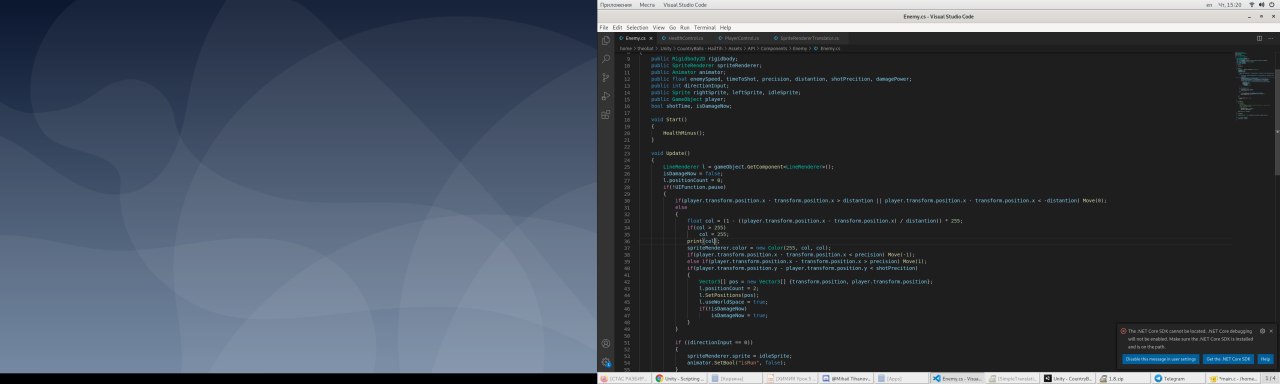The image size is (1280, 384).
Task: Open the Selection menu
Action: click(637, 27)
